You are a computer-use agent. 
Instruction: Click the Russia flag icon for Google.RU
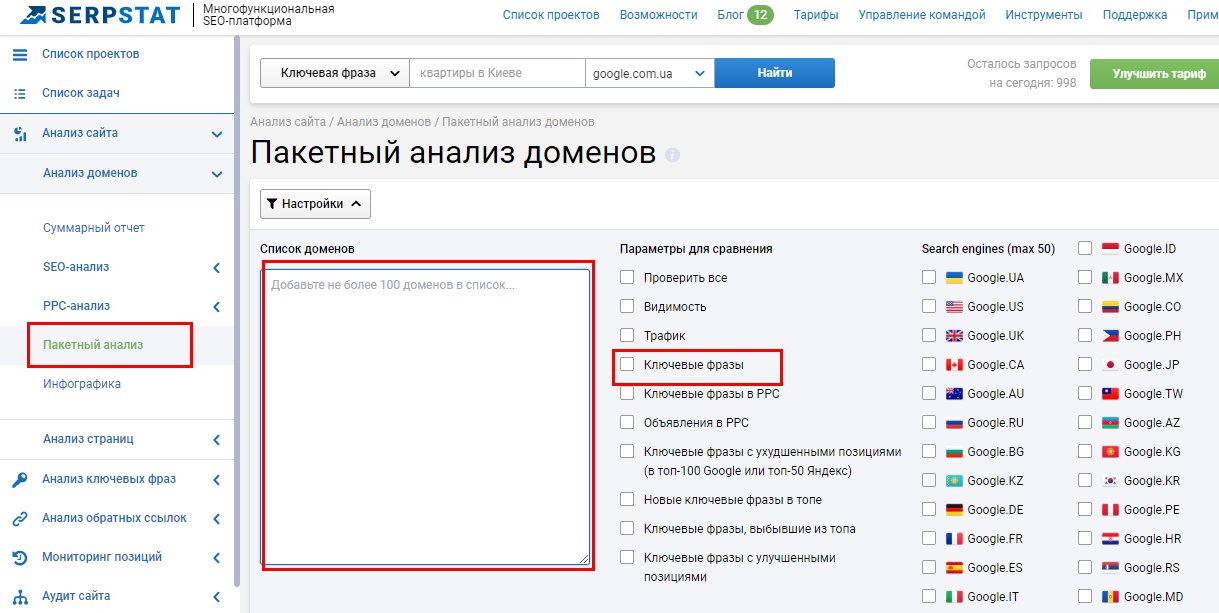[x=954, y=423]
